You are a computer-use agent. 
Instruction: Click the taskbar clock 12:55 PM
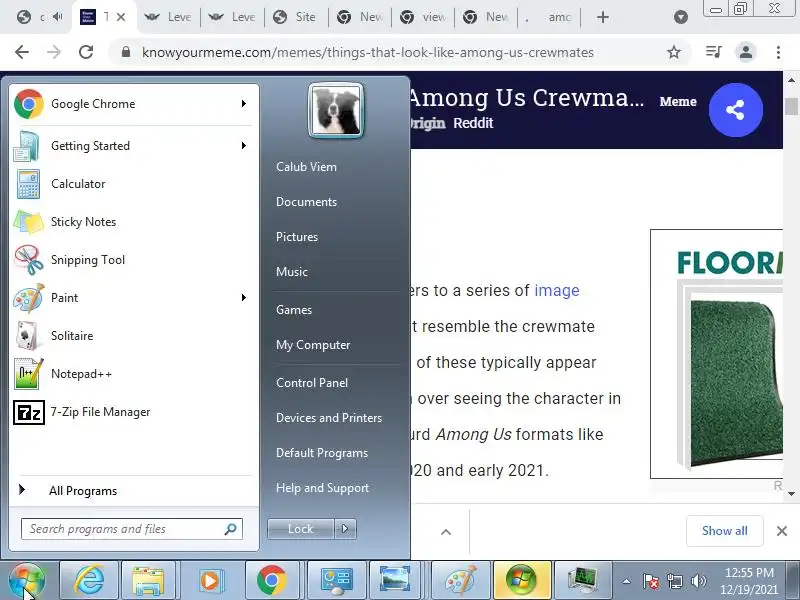click(x=749, y=581)
